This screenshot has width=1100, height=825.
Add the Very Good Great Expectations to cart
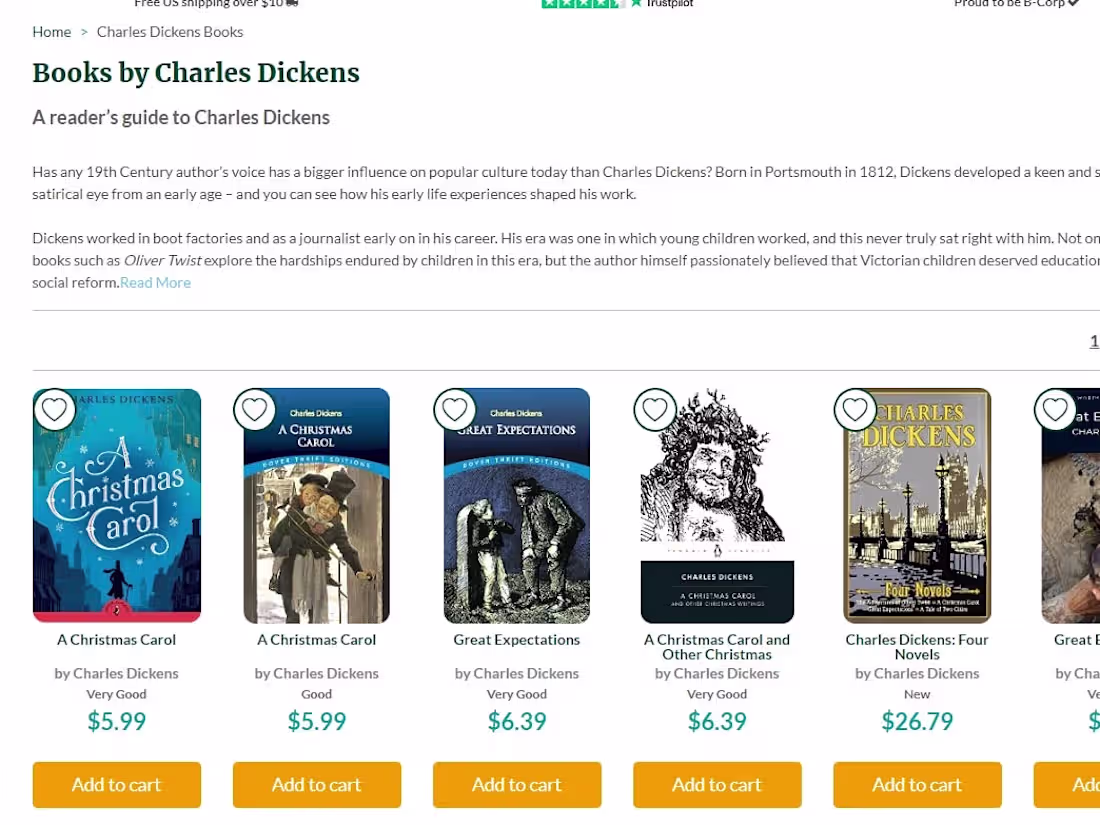coord(516,784)
